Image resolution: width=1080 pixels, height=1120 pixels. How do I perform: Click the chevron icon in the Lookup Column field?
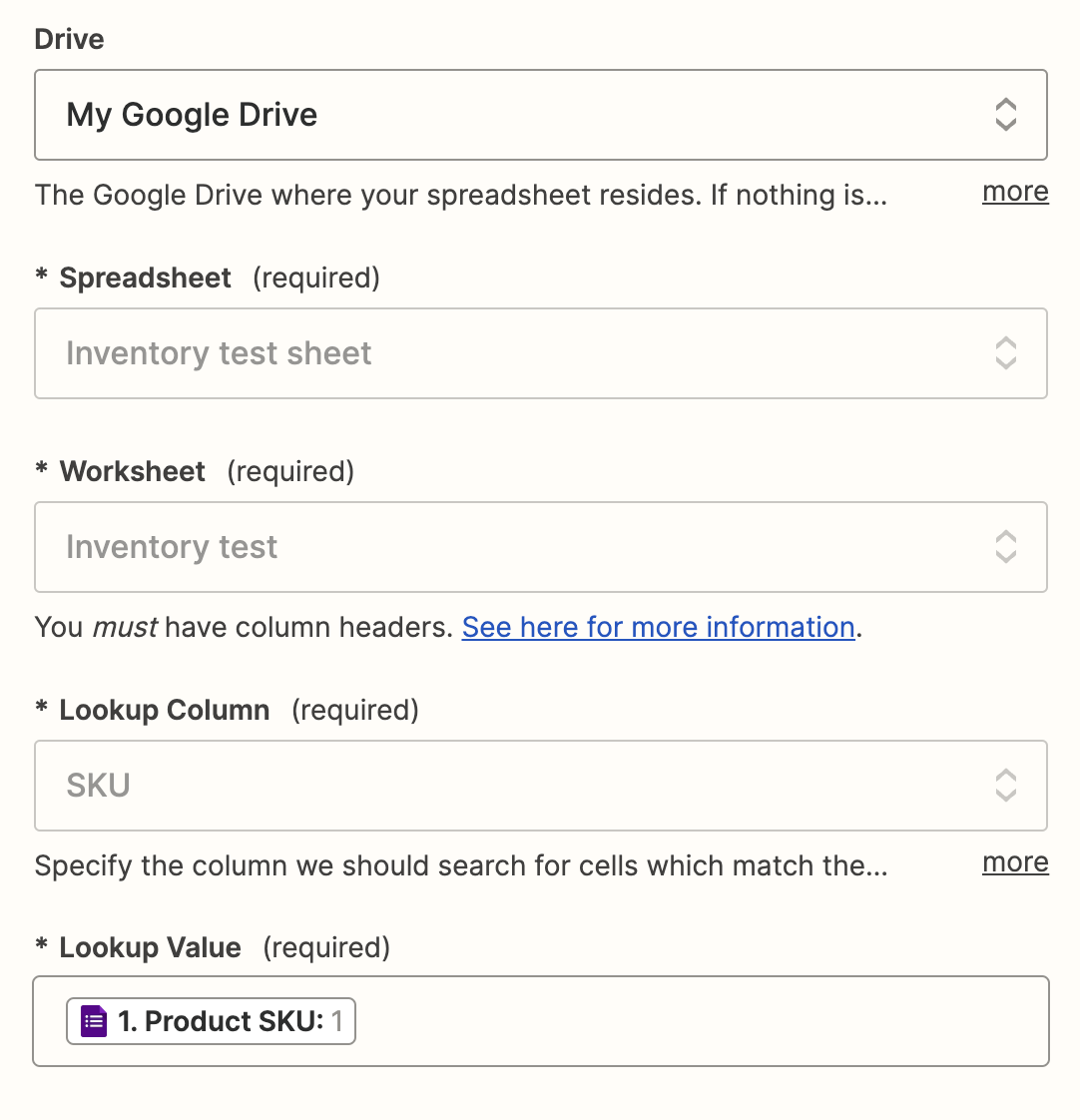point(1005,786)
